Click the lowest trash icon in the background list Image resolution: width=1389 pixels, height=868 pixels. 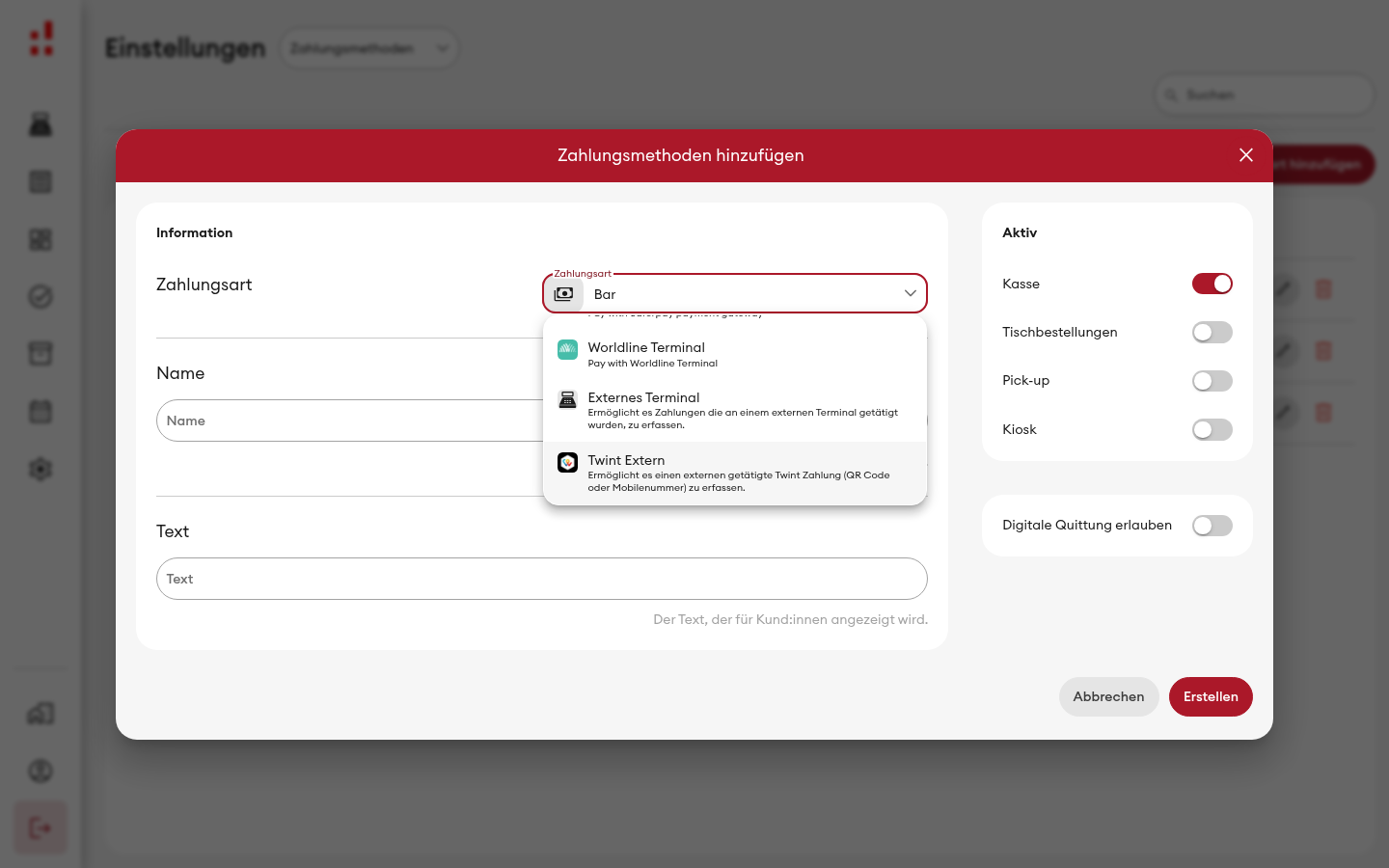point(1323,413)
